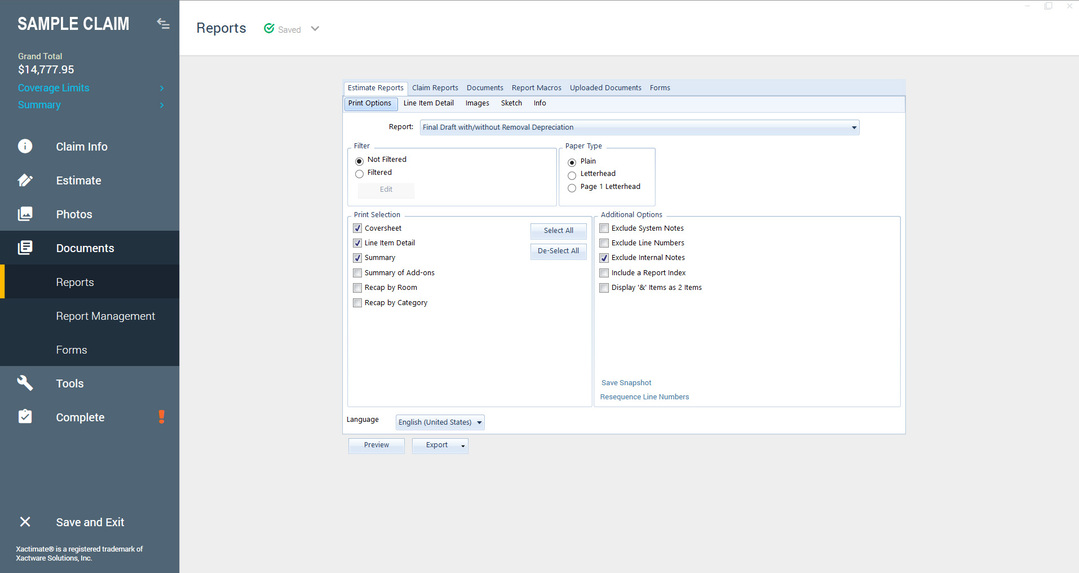Click the Documents icon in sidebar

click(x=25, y=248)
